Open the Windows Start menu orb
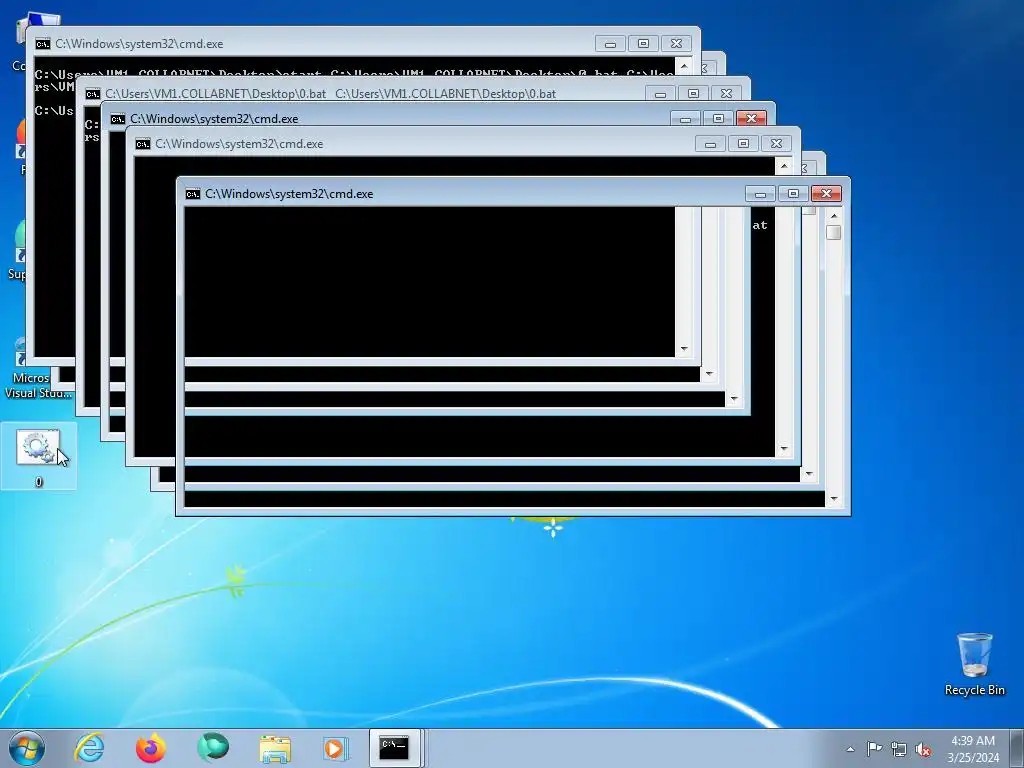The width and height of the screenshot is (1024, 768). pos(27,748)
